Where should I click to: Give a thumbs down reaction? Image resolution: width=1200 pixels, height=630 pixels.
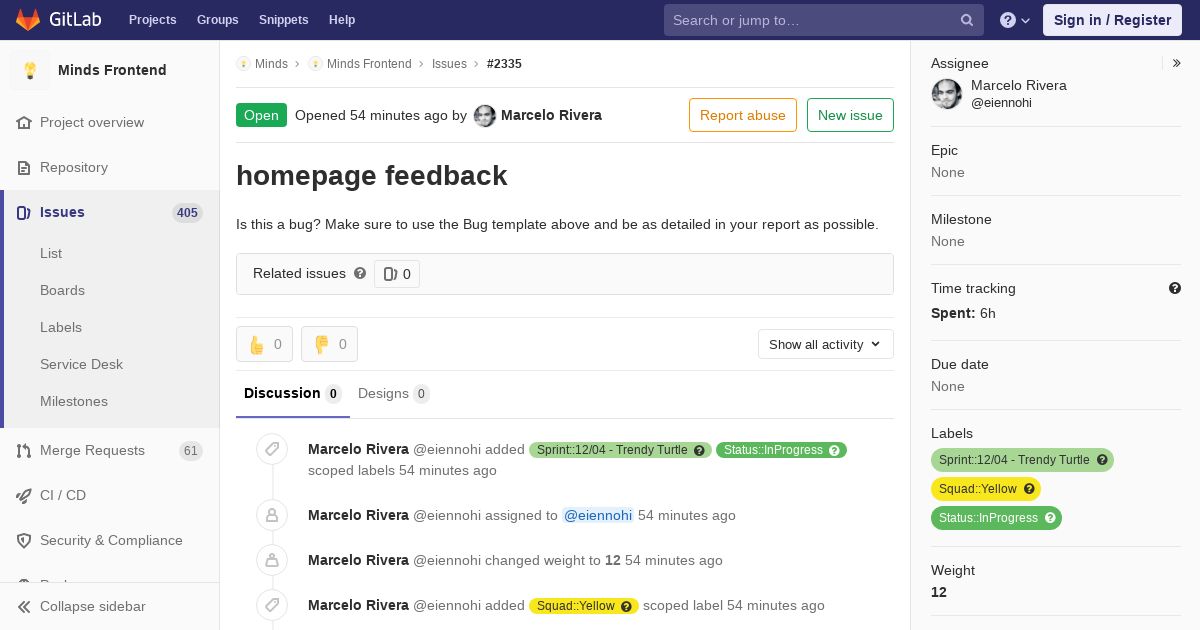point(330,344)
